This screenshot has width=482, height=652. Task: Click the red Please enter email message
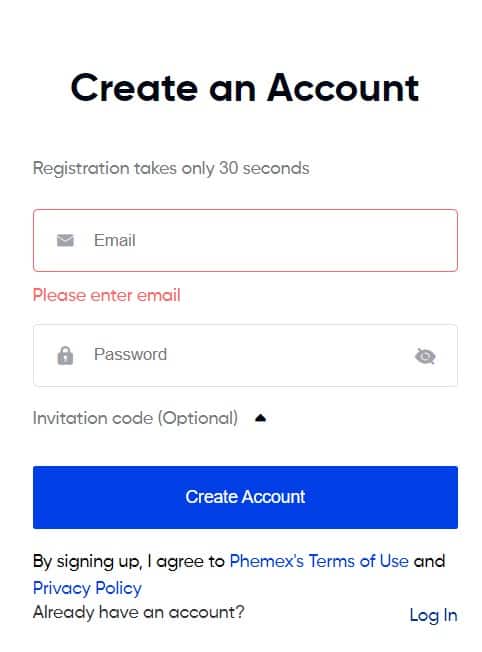106,295
